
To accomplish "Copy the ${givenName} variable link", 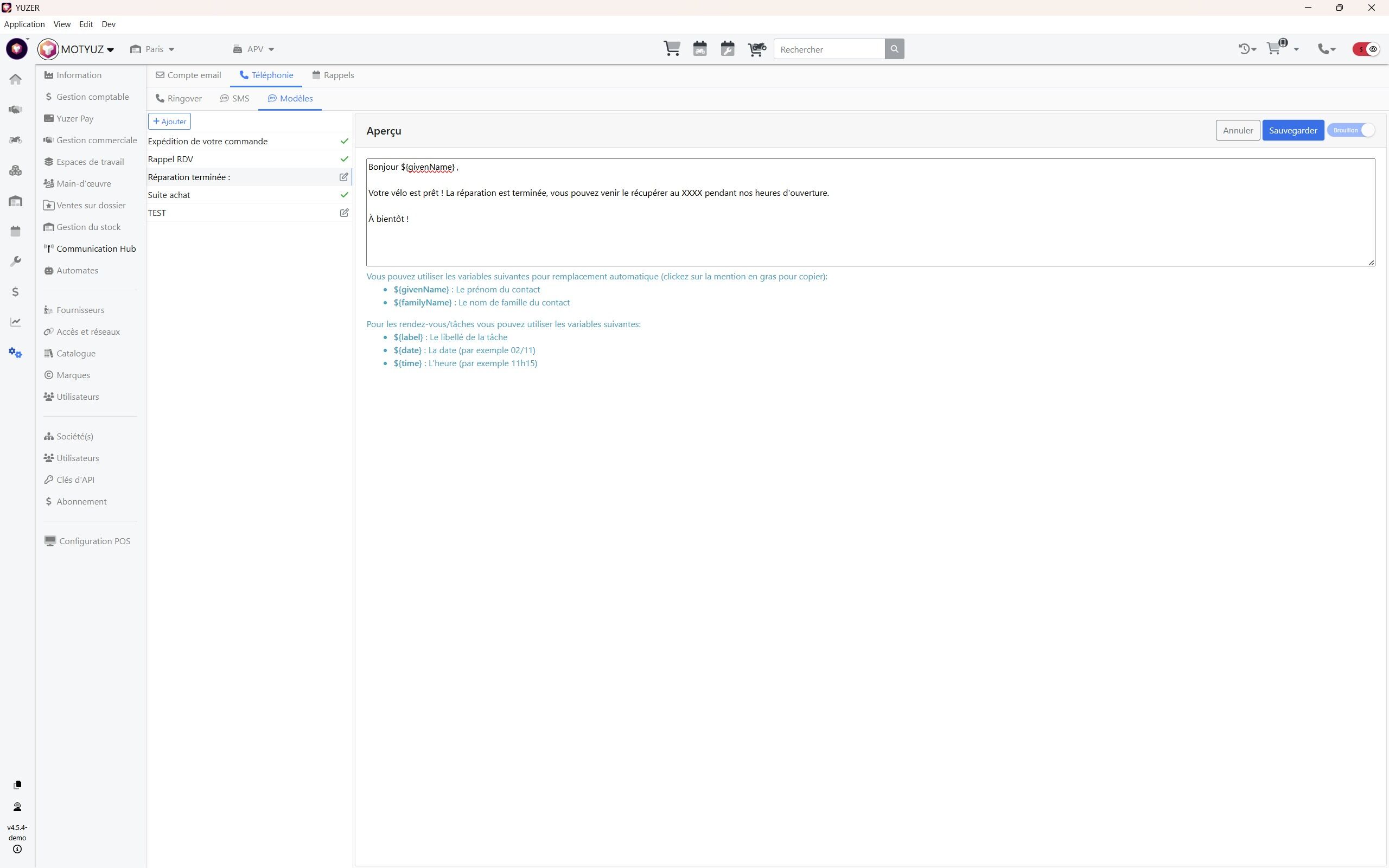I will tap(420, 289).
